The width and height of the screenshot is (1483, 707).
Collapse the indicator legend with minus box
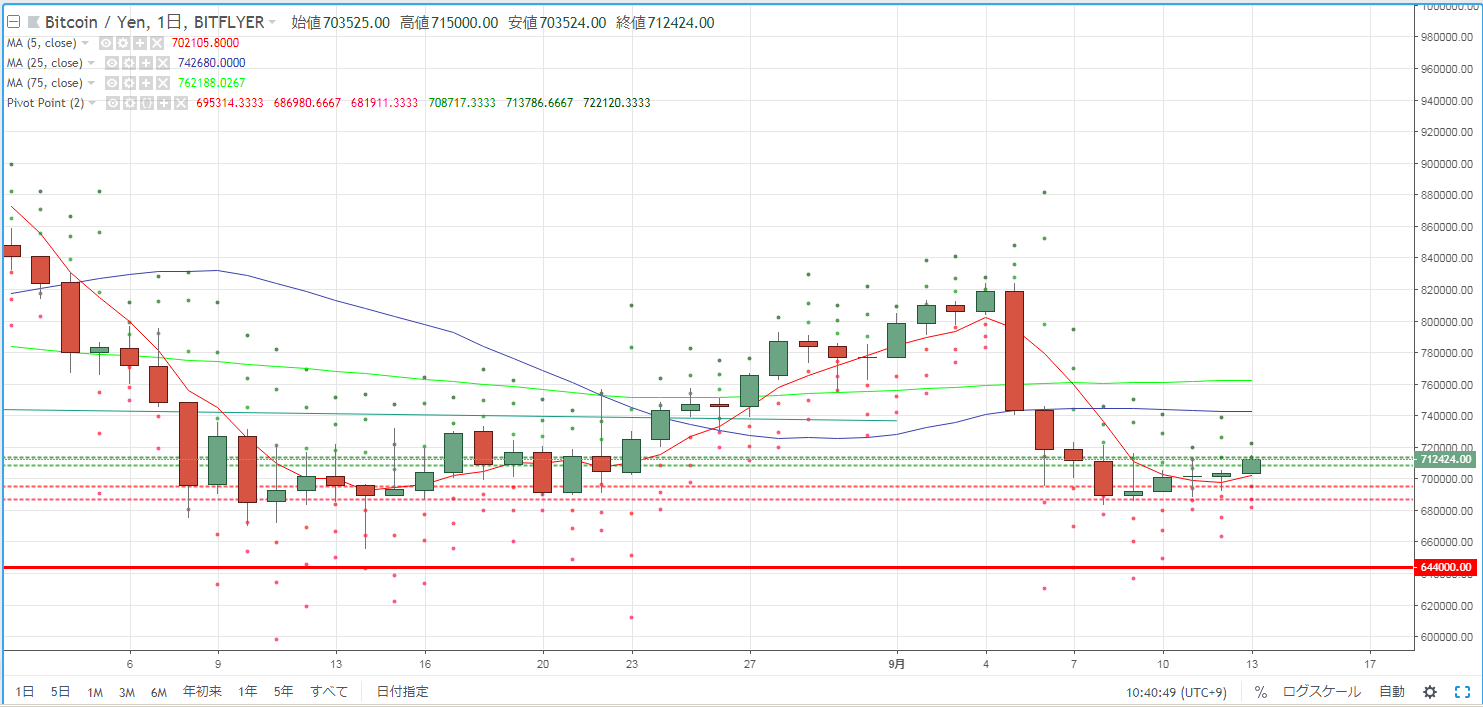pos(14,22)
